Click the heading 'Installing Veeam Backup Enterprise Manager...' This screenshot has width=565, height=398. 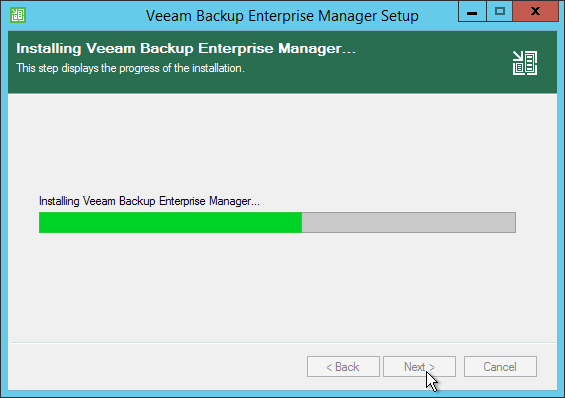coord(186,48)
